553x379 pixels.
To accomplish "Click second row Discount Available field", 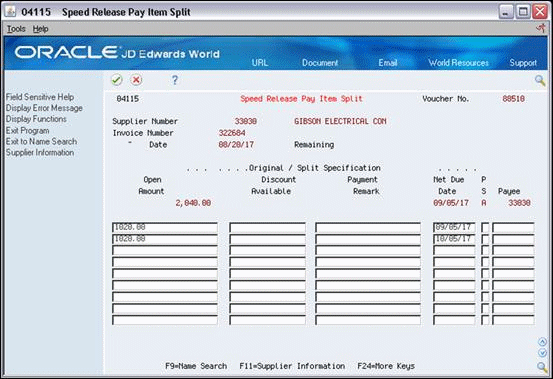I will (x=267, y=239).
